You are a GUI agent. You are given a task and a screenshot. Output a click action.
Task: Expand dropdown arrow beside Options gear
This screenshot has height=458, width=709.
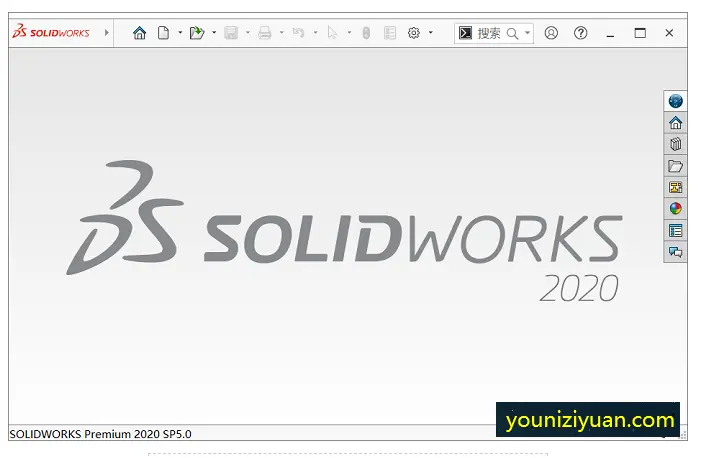pyautogui.click(x=431, y=33)
